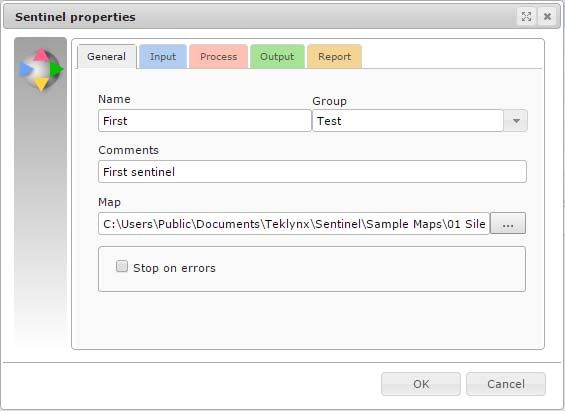Click into the Comments text field

click(x=312, y=171)
